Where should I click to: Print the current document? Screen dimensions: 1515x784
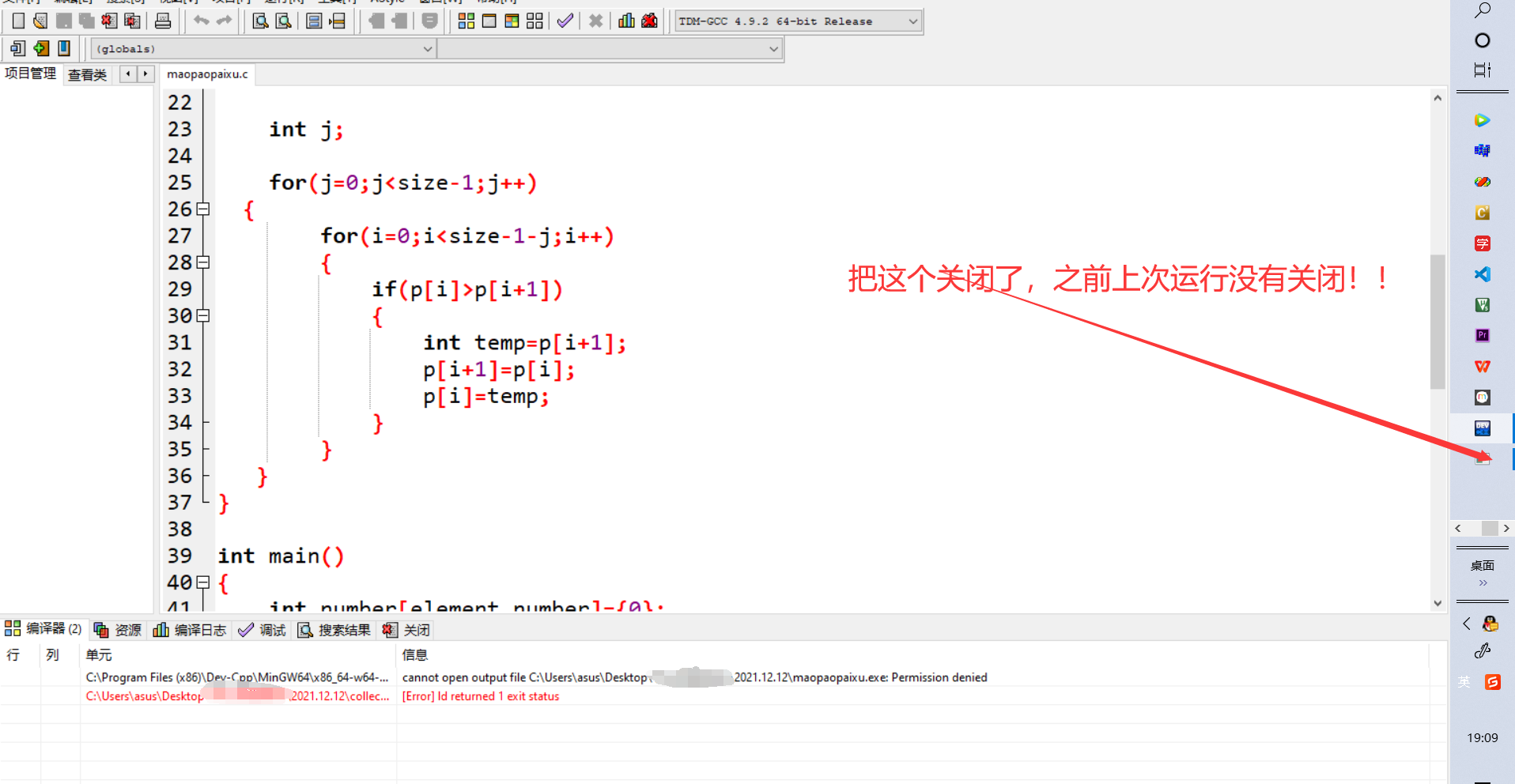click(x=164, y=21)
